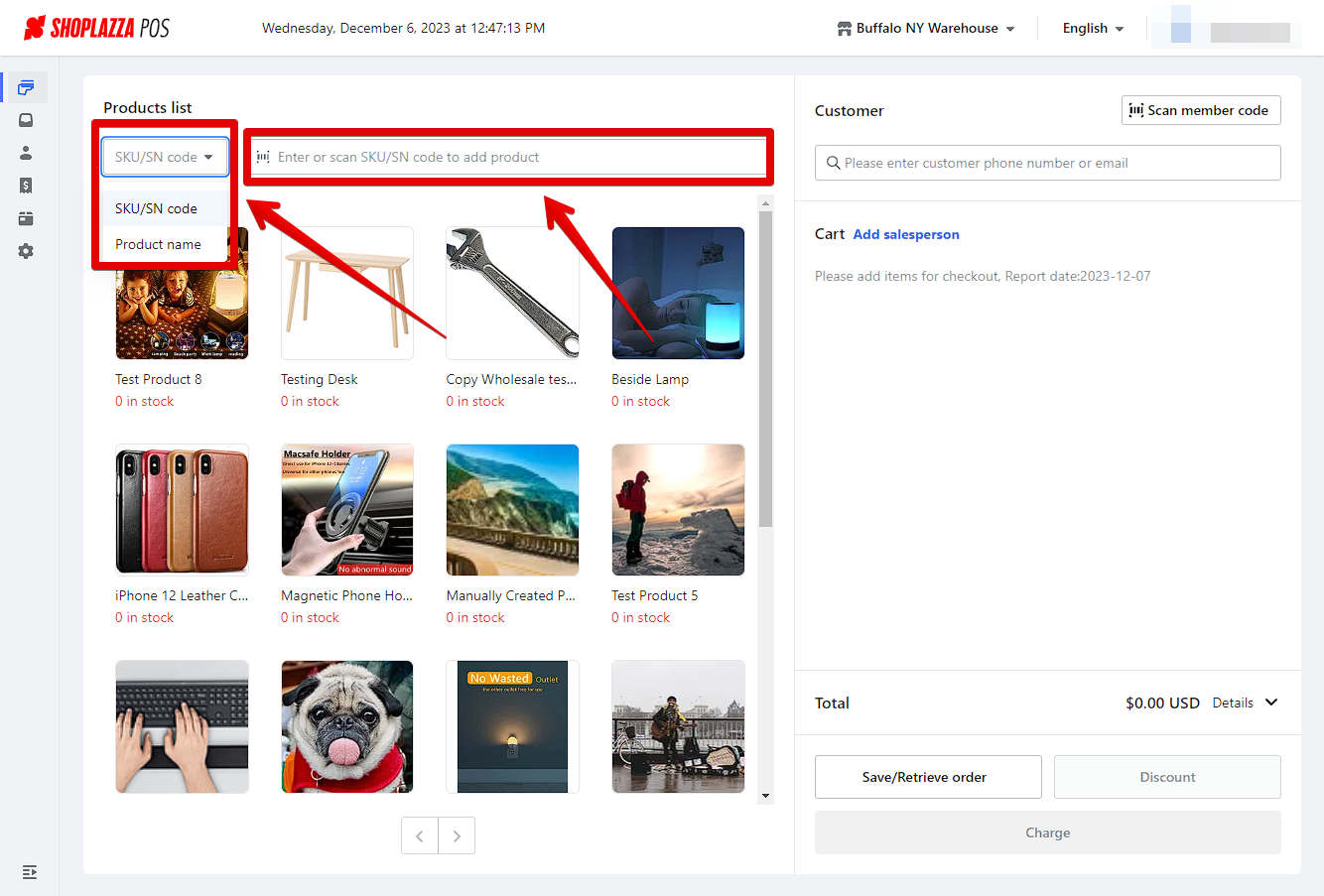Click the Magnetic Phone Ho... product name
Screen dimensions: 1324x896
[x=346, y=595]
